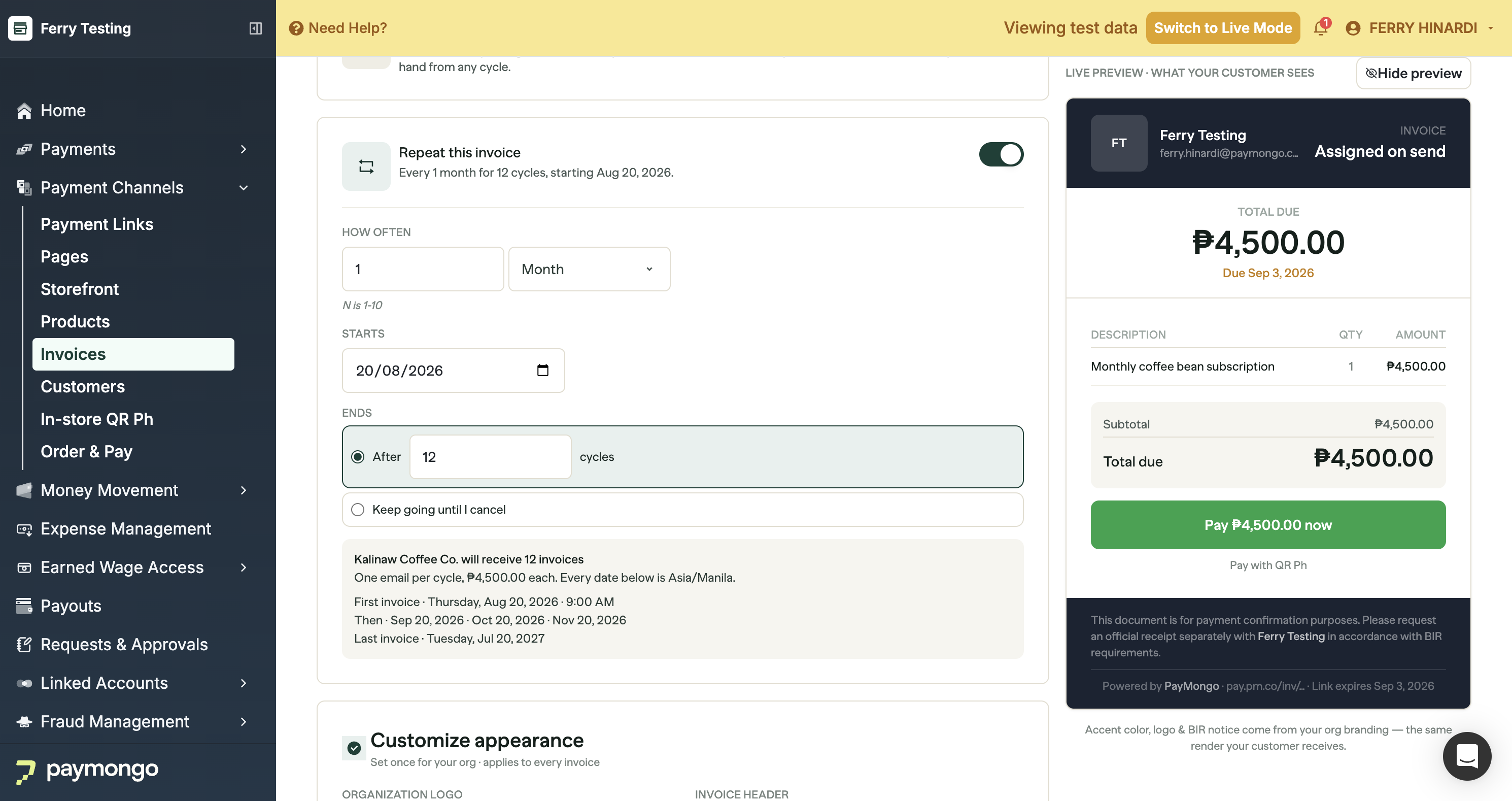Click the PayMongo logo in the sidebar footer

pyautogui.click(x=87, y=771)
